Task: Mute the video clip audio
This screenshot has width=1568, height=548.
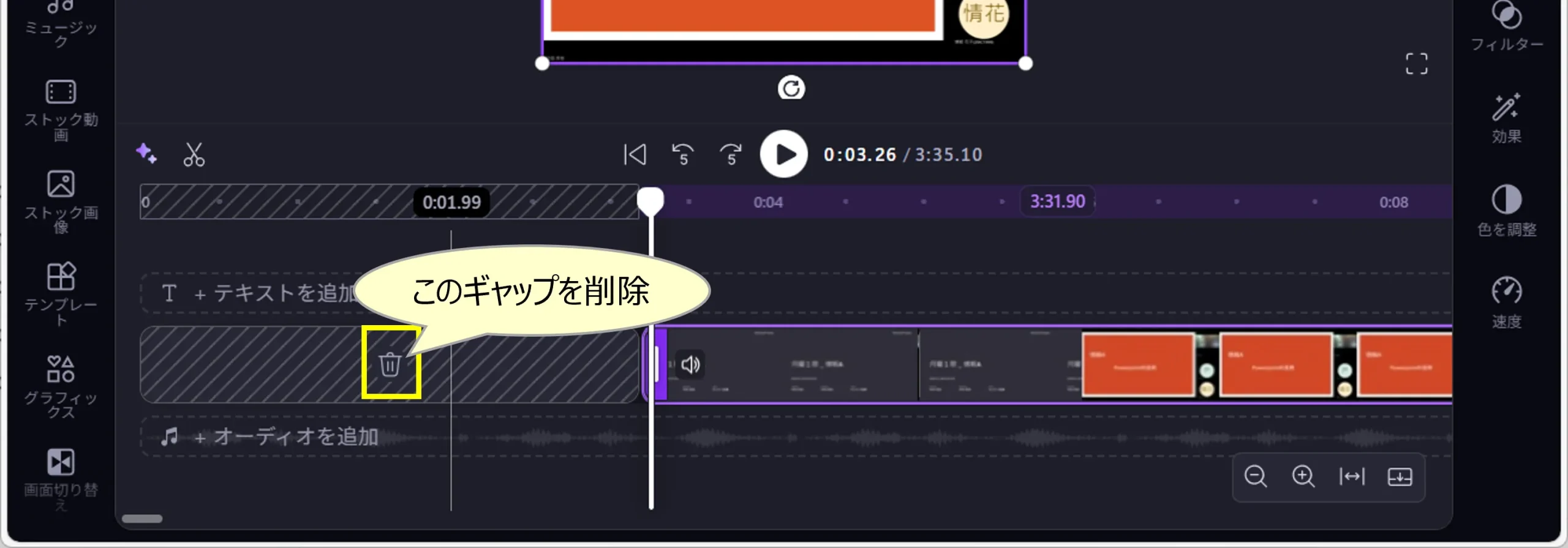Action: [x=690, y=365]
